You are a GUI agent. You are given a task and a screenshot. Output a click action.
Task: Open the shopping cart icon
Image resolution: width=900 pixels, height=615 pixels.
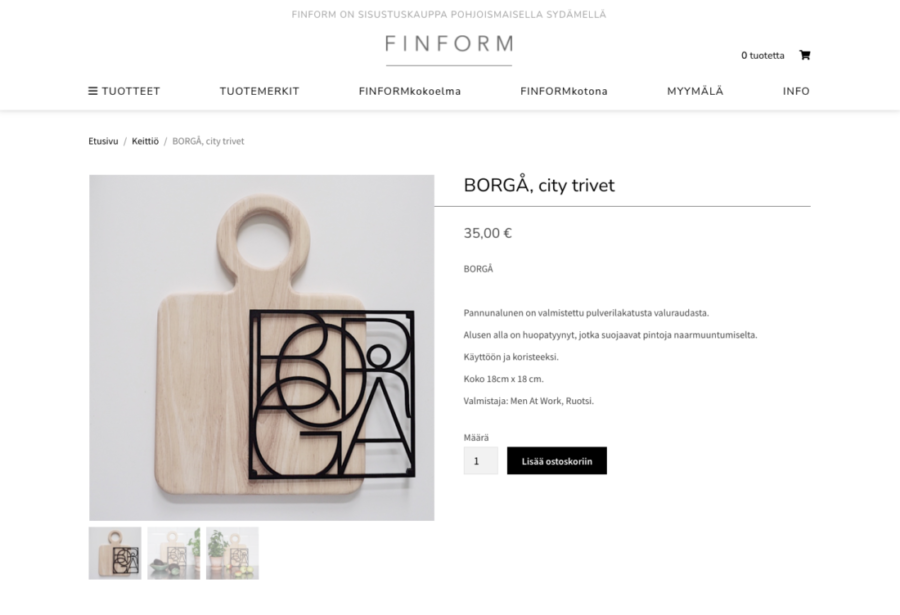805,55
